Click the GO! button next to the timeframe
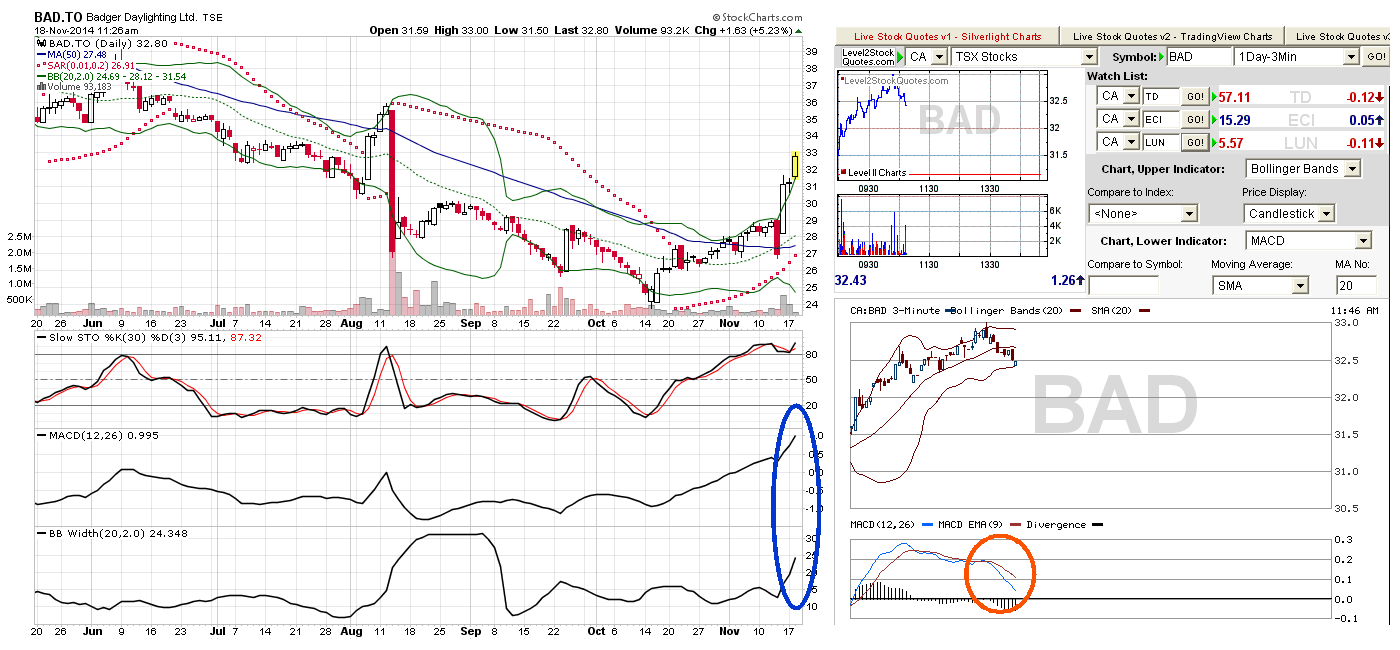 1376,57
